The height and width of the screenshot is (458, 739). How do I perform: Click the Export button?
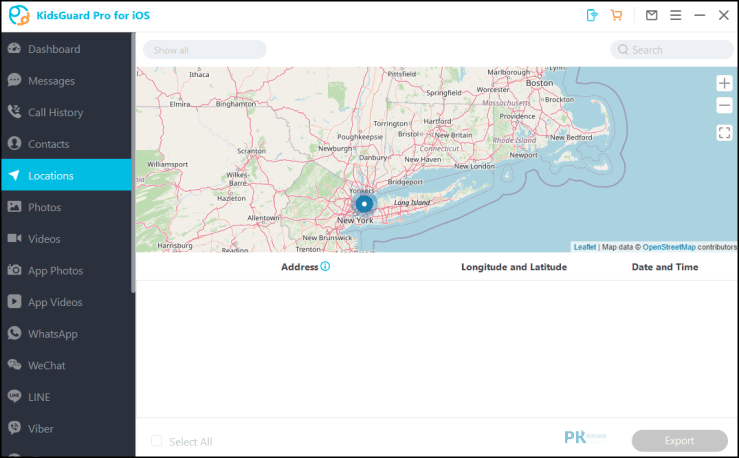click(x=680, y=441)
